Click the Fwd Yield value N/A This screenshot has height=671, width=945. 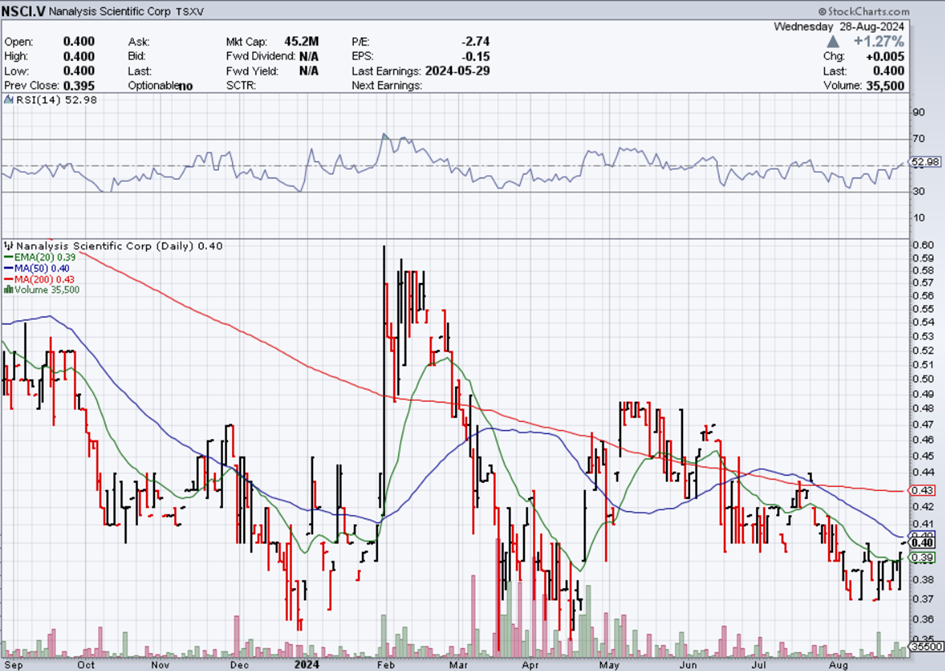[309, 71]
